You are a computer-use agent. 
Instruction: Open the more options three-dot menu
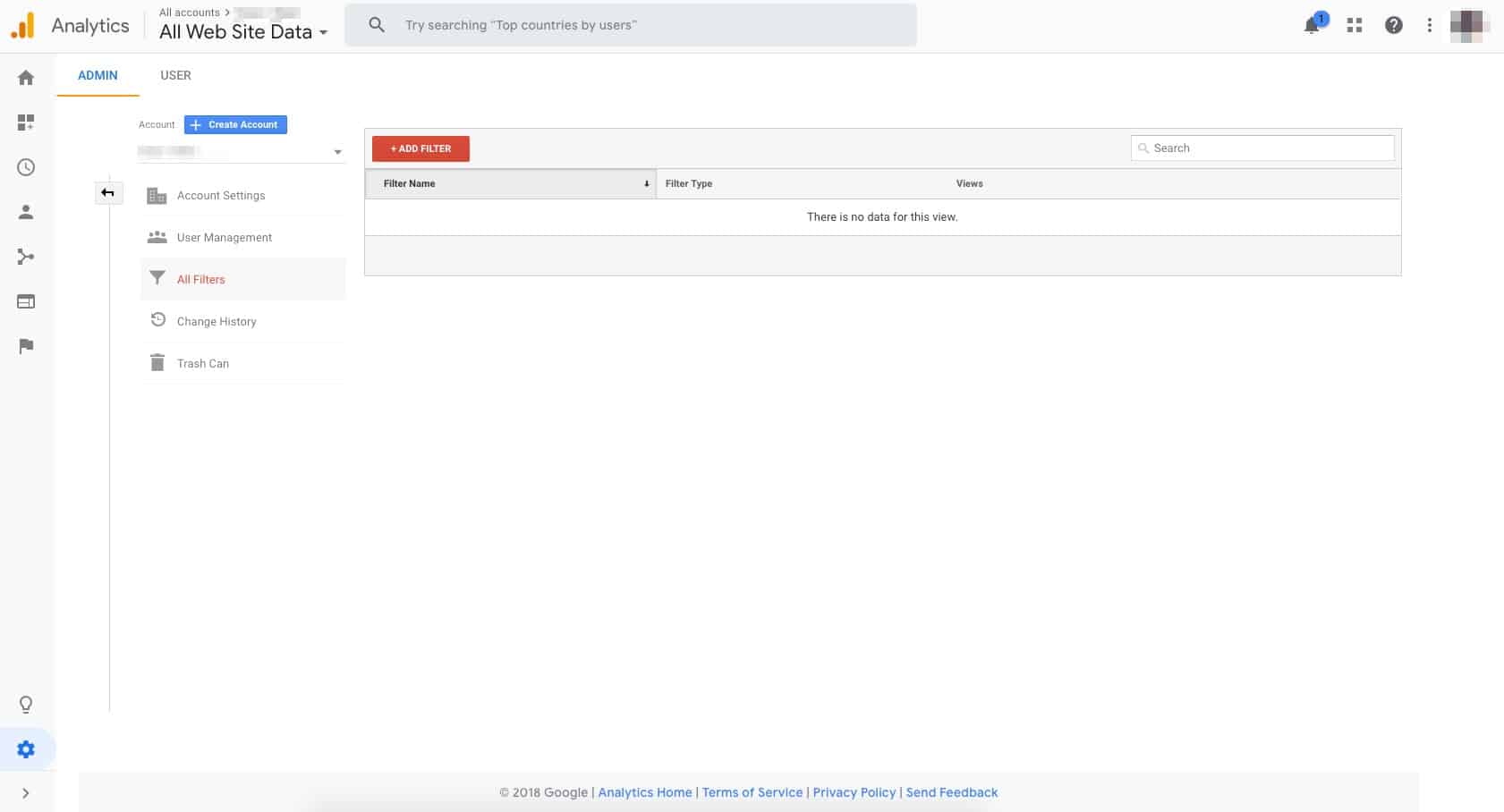coord(1429,25)
